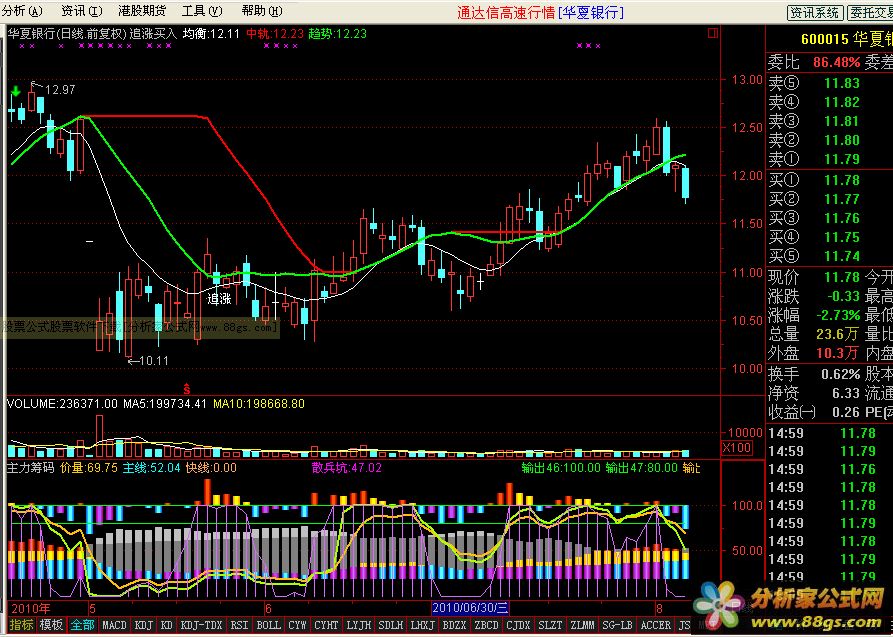Click the VOLUME:236371.00 label
This screenshot has height=637, width=893.
point(62,403)
